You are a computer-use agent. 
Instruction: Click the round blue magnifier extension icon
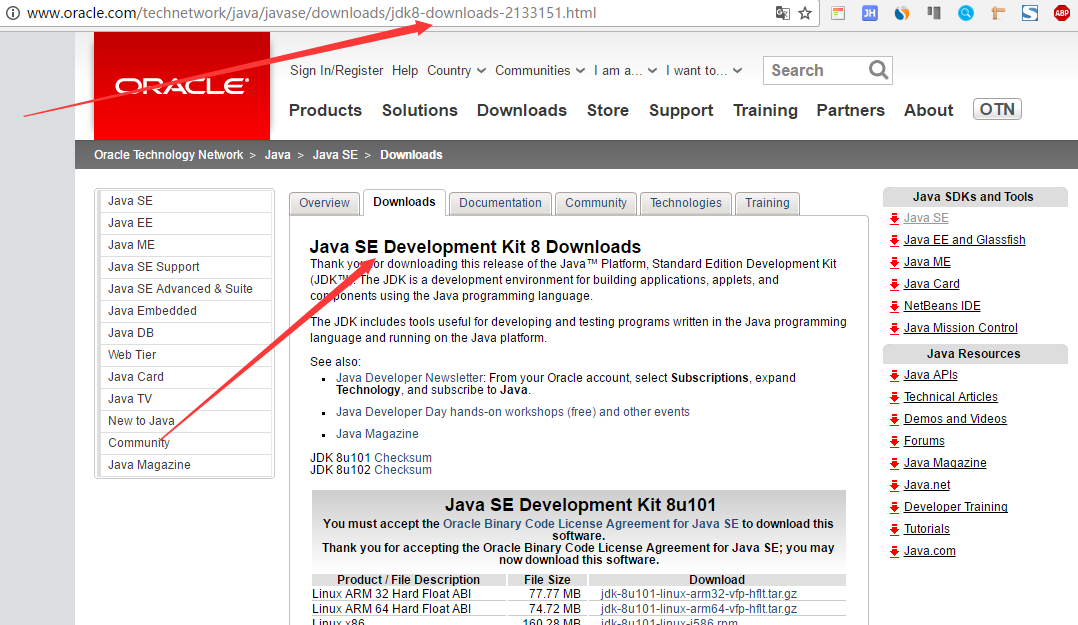966,13
